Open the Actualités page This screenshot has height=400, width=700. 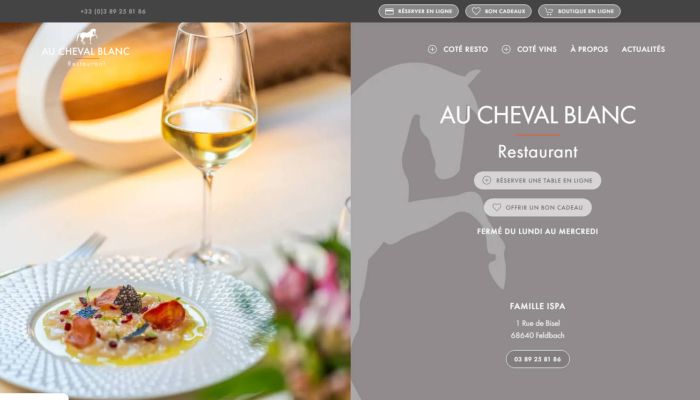click(x=643, y=49)
